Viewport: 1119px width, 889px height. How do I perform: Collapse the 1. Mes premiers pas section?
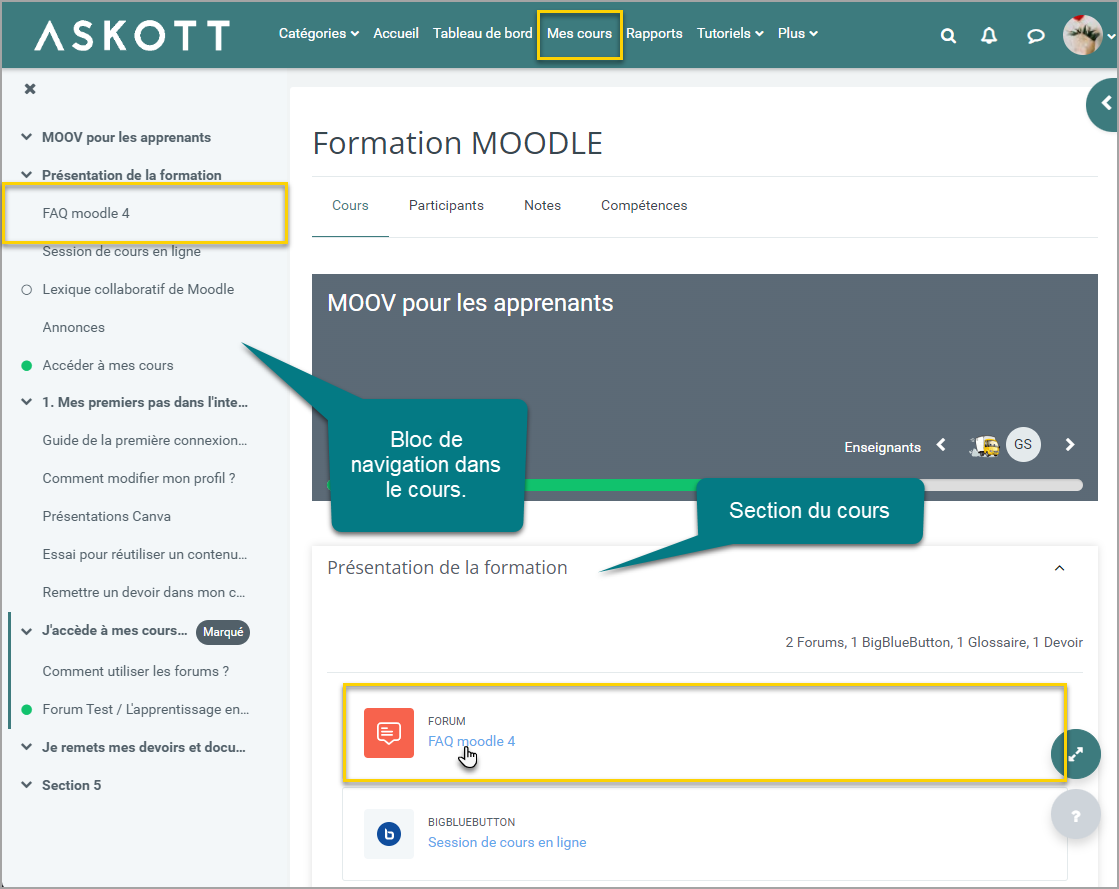(x=26, y=402)
